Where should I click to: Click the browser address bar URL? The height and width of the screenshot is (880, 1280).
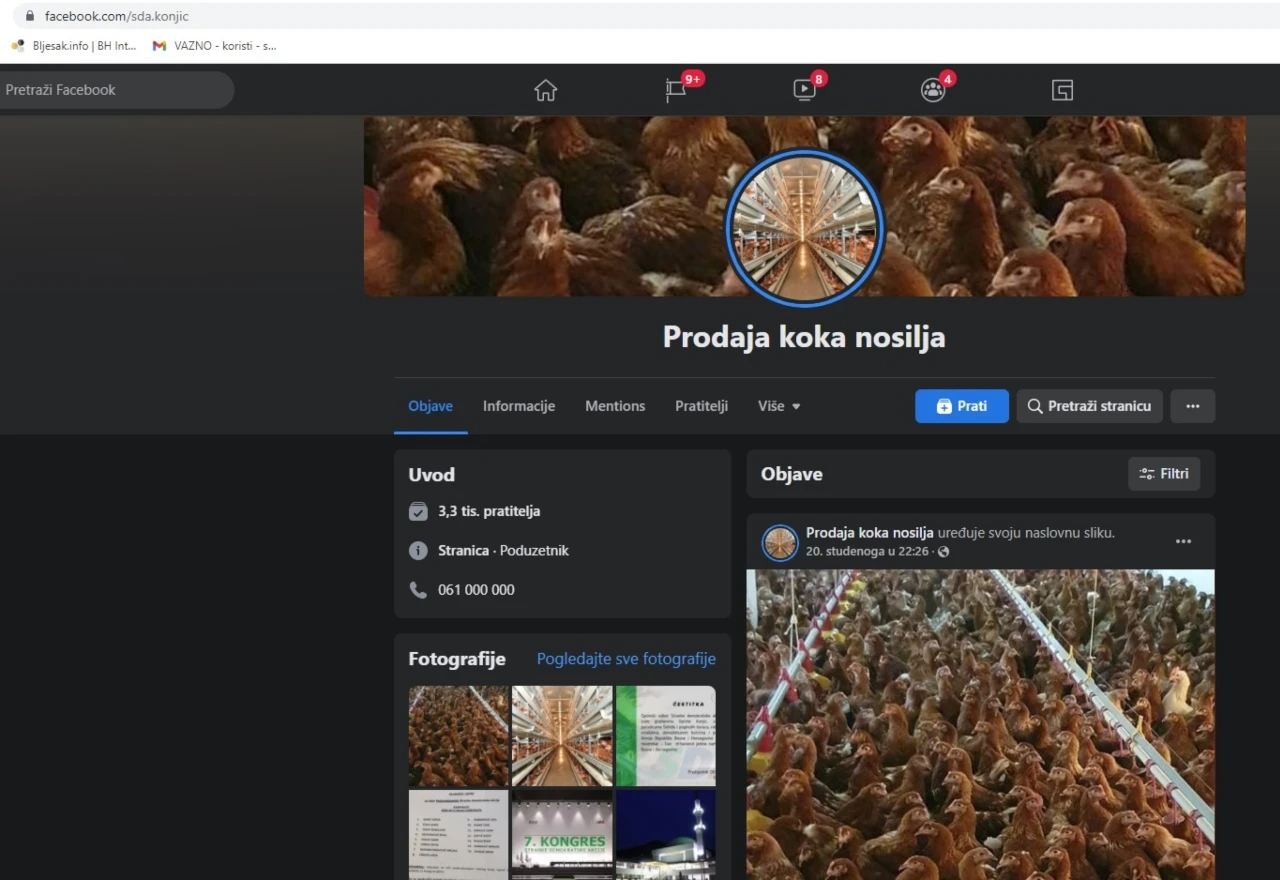pos(116,16)
